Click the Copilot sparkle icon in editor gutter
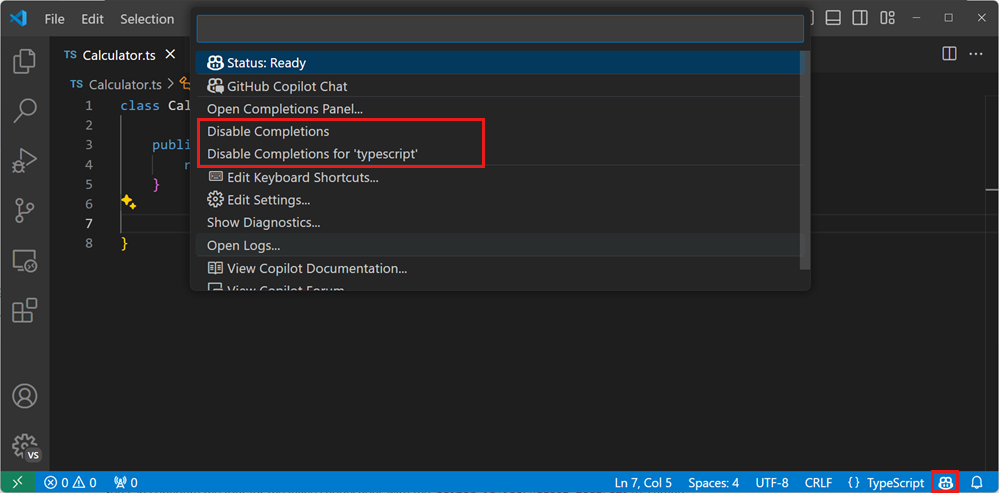 pos(128,202)
